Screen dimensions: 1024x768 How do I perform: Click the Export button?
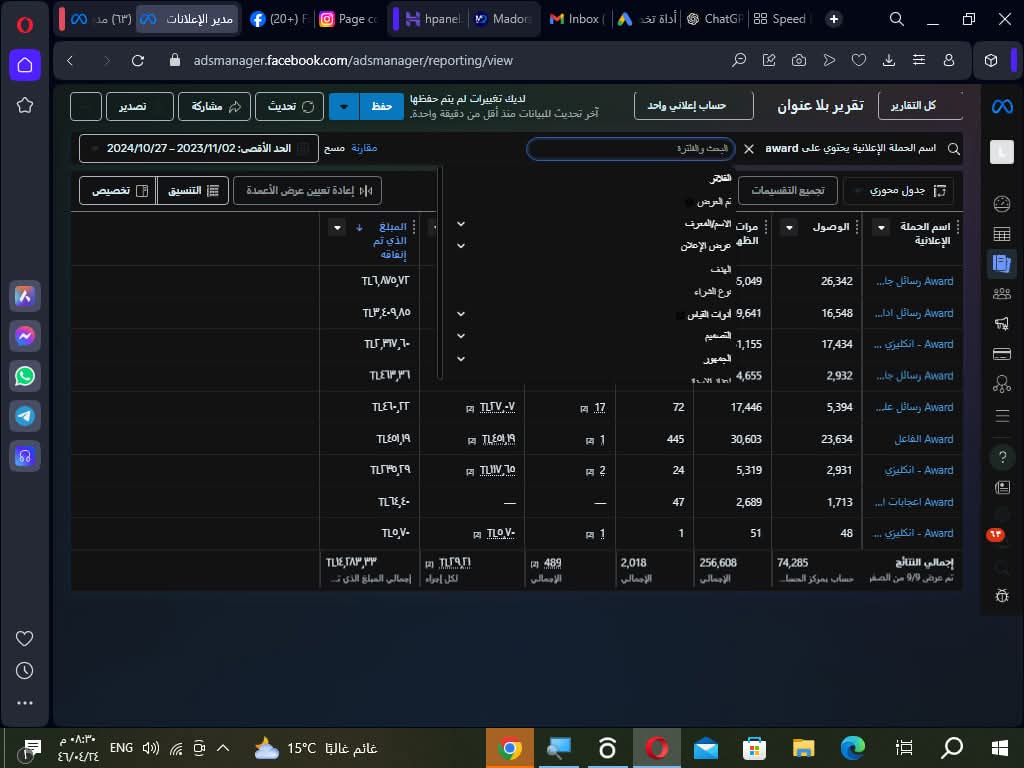point(127,106)
